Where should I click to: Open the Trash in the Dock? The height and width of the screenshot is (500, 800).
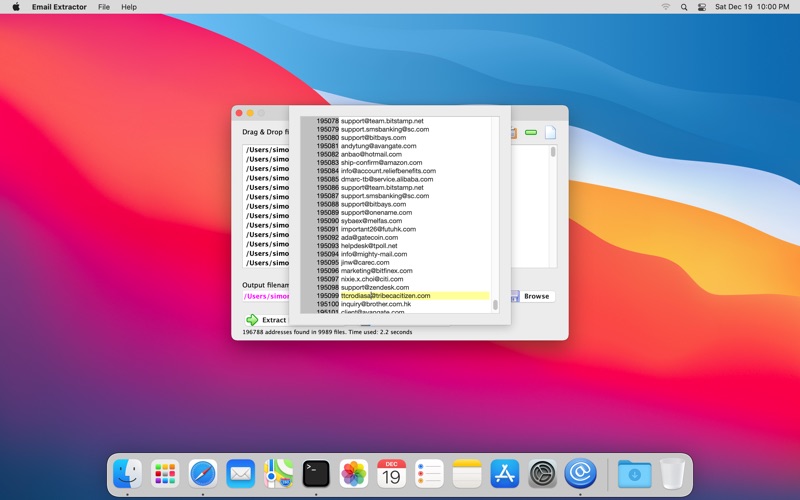[672, 473]
